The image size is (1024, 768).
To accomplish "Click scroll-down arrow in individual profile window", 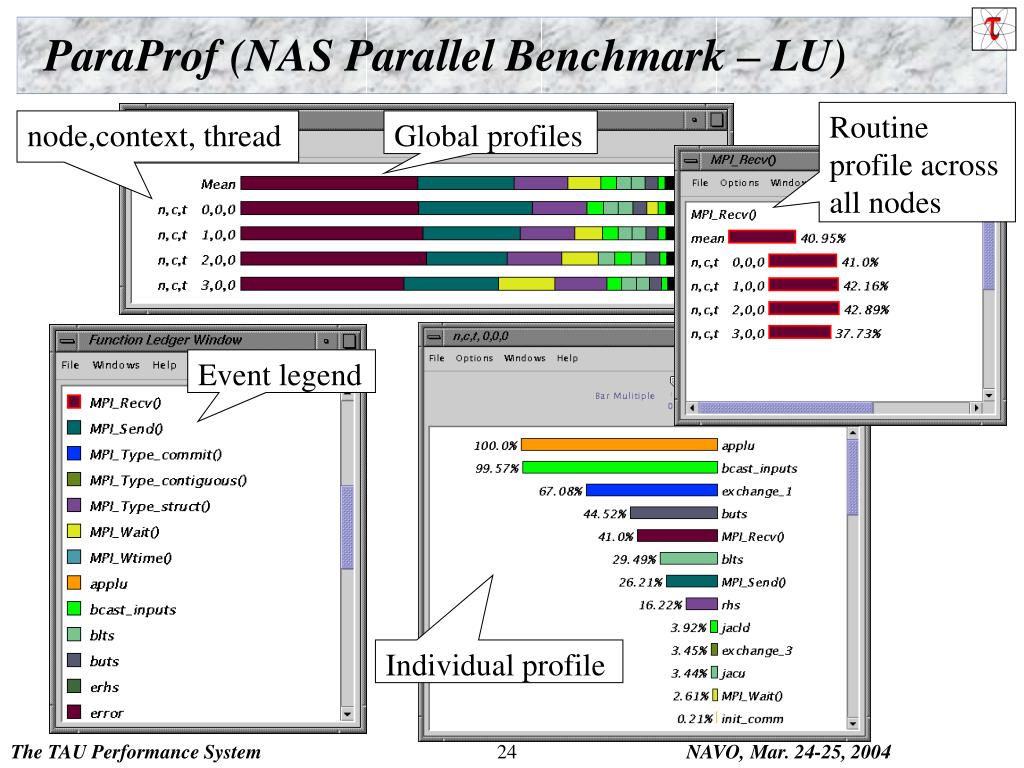I will pyautogui.click(x=852, y=723).
